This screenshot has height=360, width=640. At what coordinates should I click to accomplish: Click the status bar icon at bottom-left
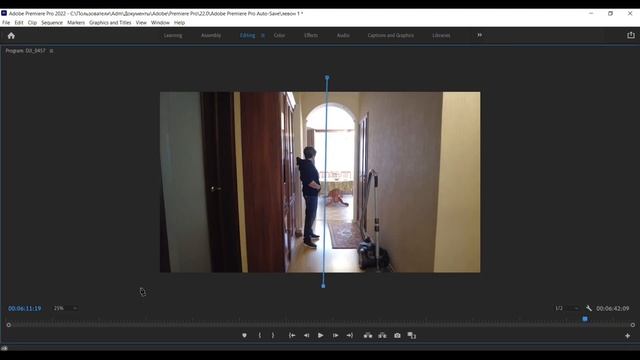coord(4,348)
